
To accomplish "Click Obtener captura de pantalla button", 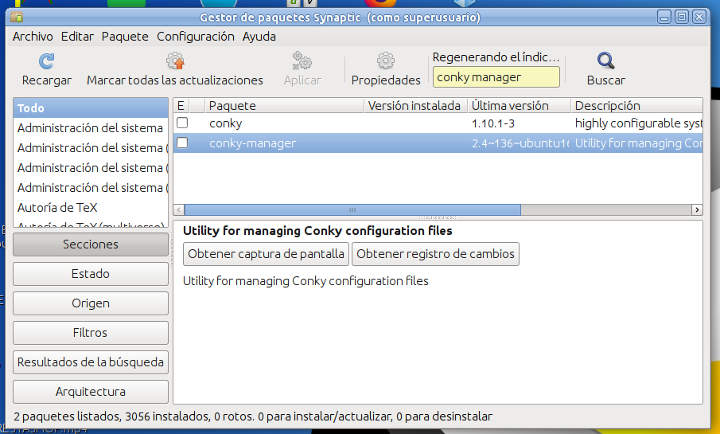I will click(x=266, y=254).
